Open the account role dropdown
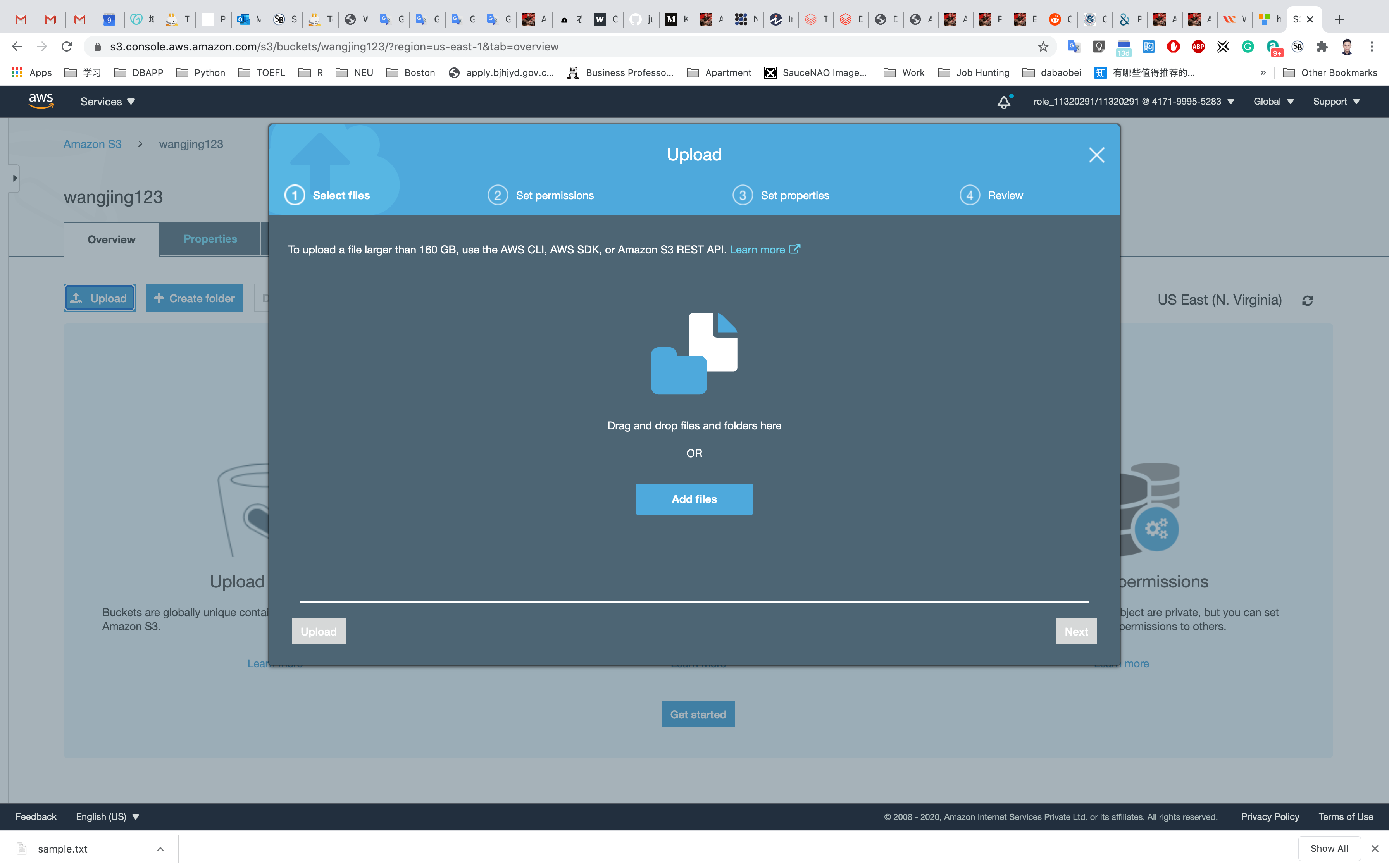1389x868 pixels. coord(1133,102)
